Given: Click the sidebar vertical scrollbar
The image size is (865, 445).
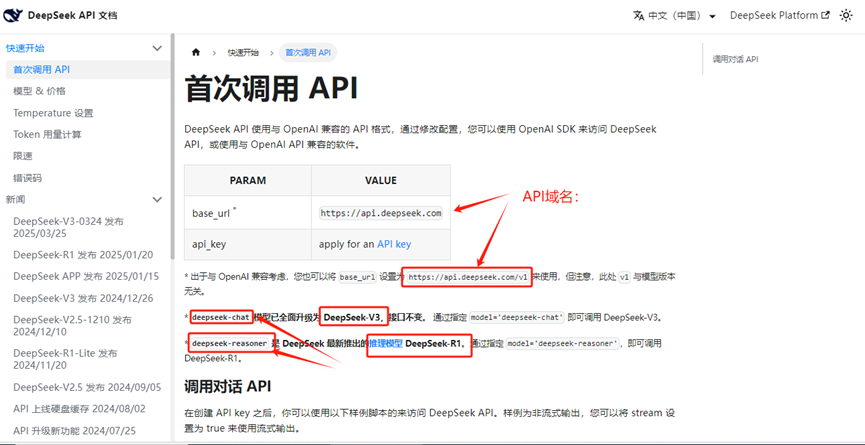Looking at the screenshot, I should [173, 146].
